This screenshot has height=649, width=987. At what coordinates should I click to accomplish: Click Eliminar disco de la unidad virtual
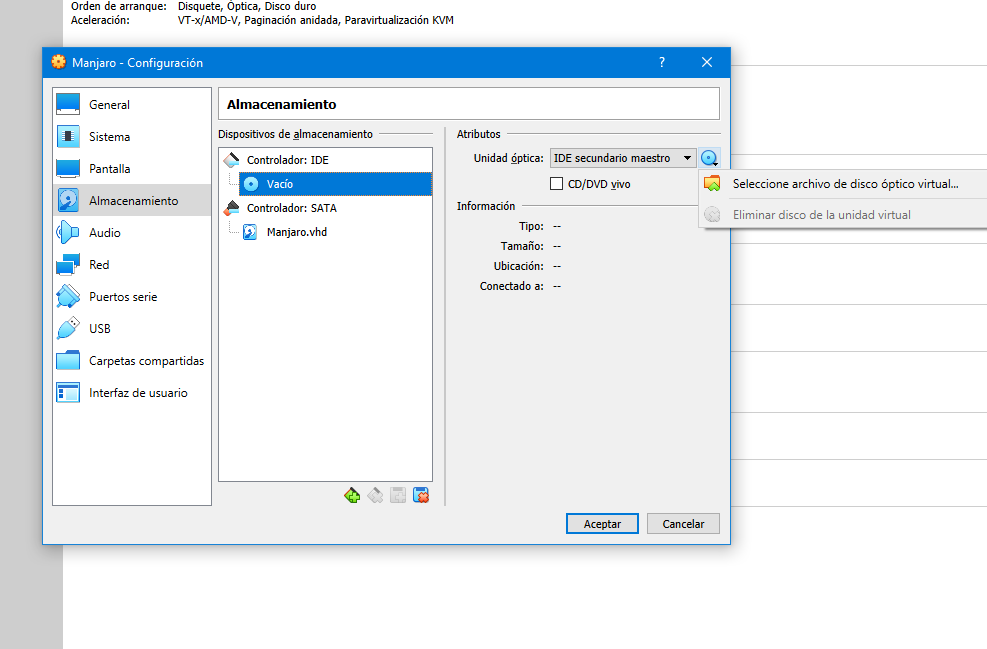coord(843,215)
